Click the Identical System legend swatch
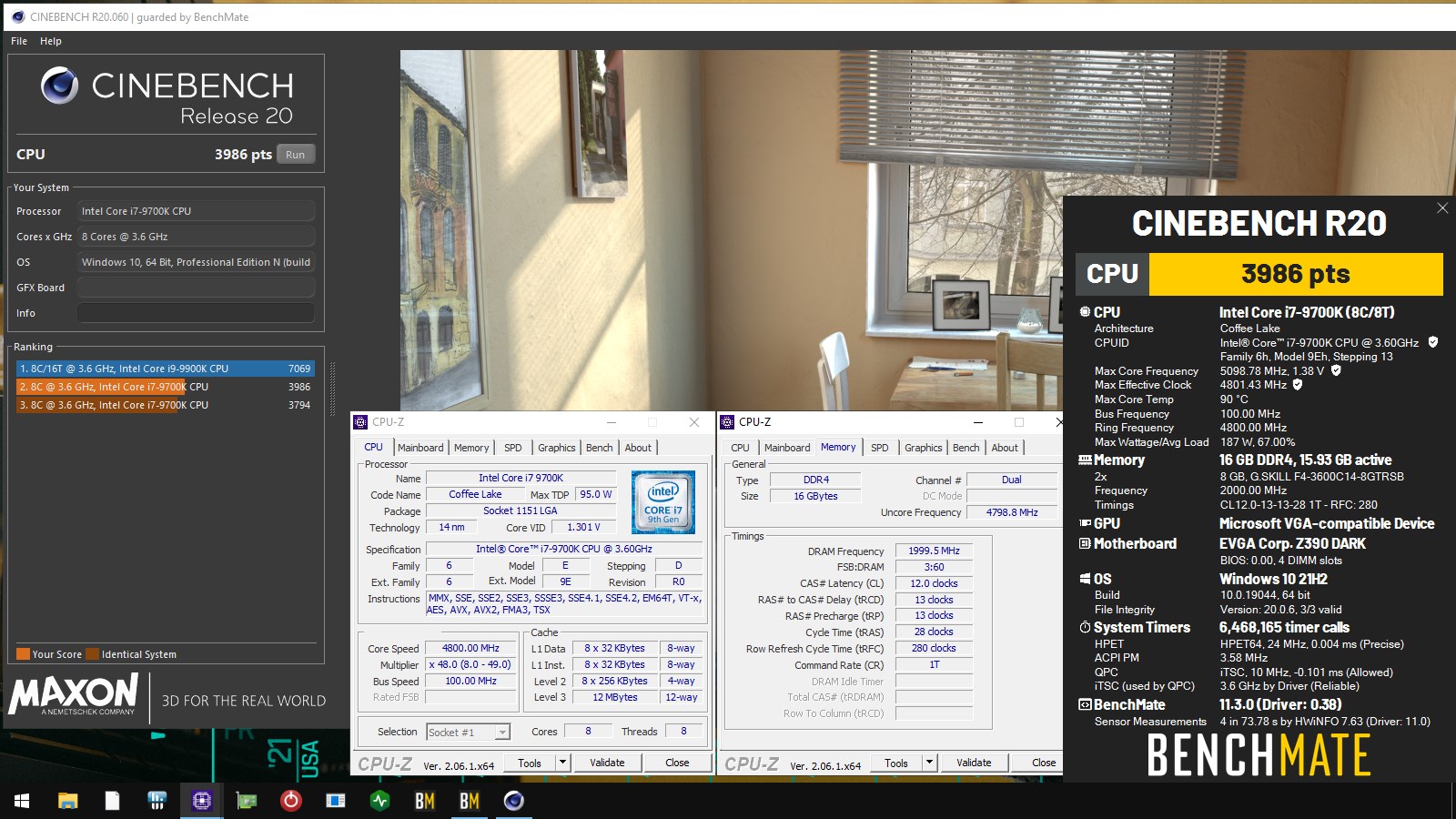 click(x=93, y=653)
